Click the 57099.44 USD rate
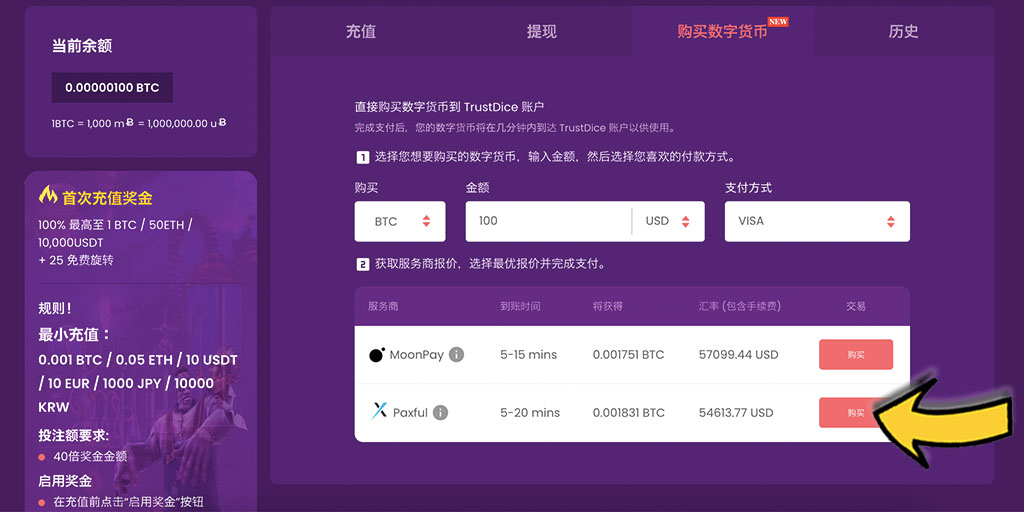1024x512 pixels. (739, 355)
